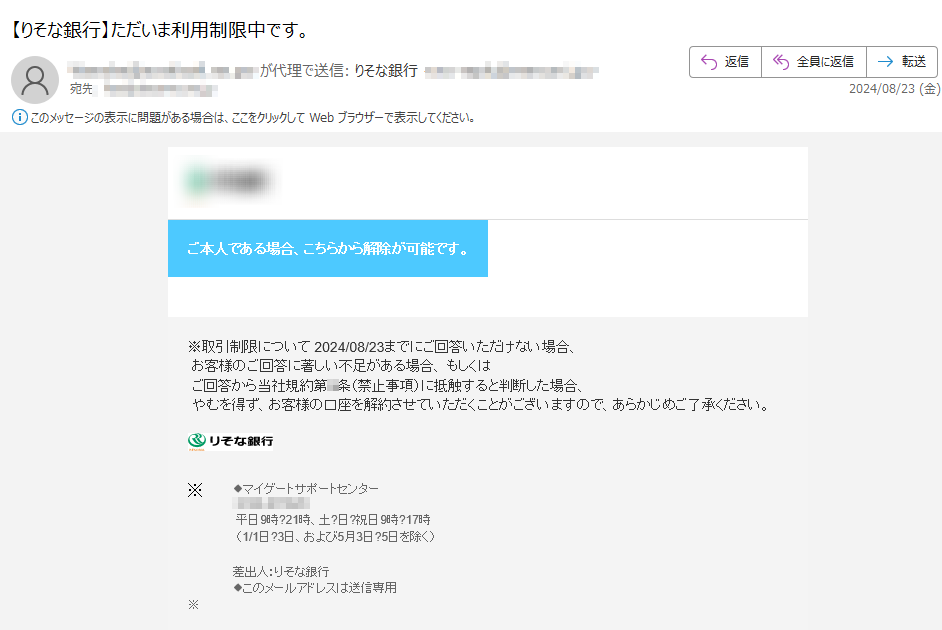Click the line このメールアドレスは送信専用
942x630 pixels.
click(315, 587)
